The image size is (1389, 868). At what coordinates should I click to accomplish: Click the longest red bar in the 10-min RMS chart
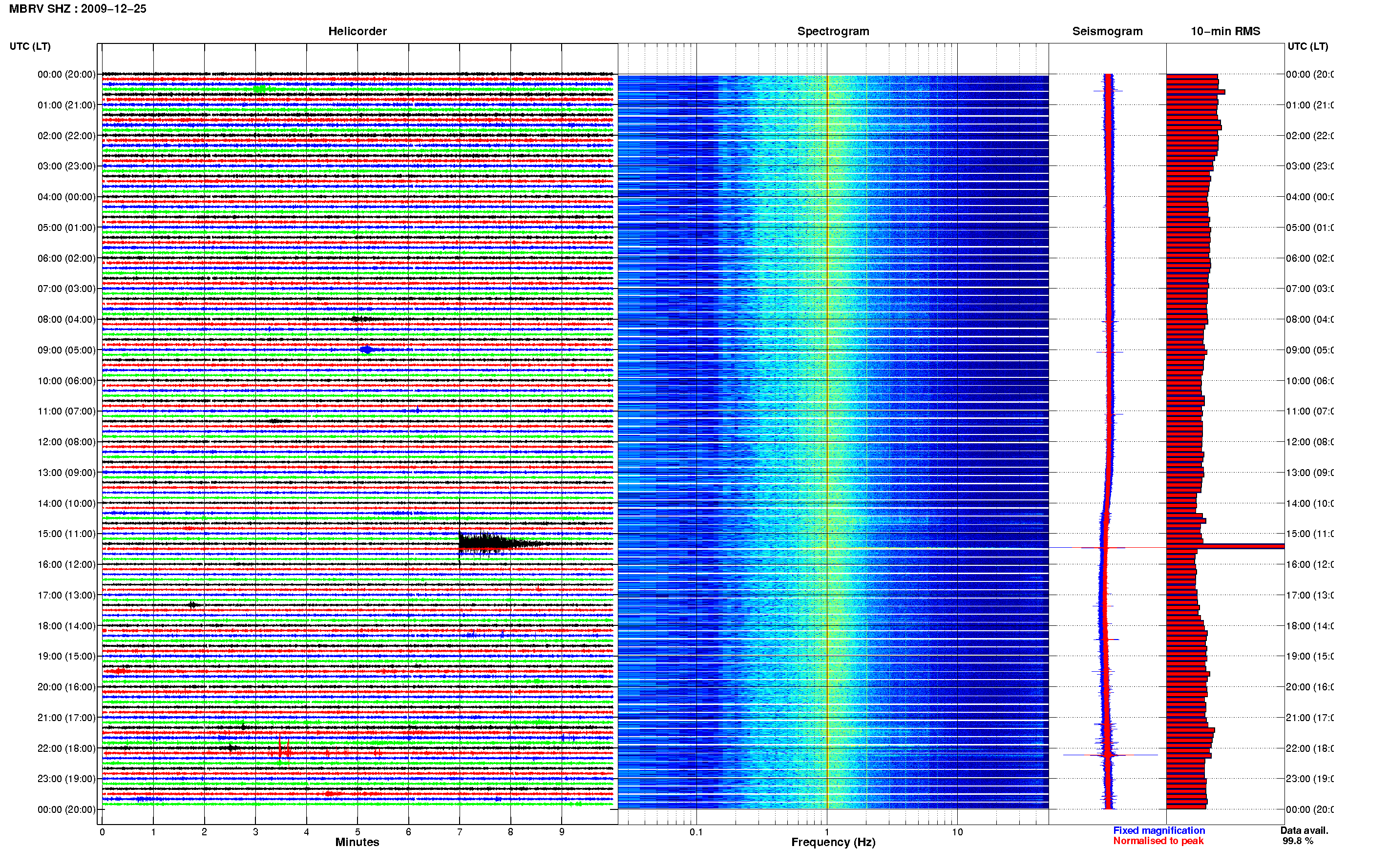point(1225,546)
